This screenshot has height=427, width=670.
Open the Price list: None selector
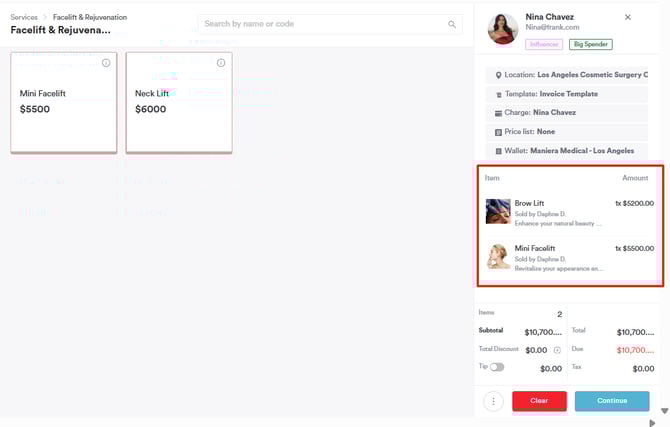pyautogui.click(x=570, y=132)
